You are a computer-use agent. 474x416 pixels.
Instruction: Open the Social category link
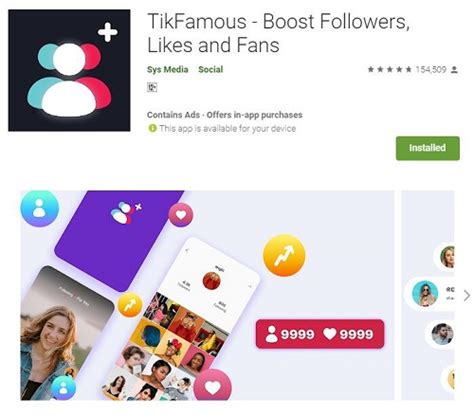(x=211, y=69)
